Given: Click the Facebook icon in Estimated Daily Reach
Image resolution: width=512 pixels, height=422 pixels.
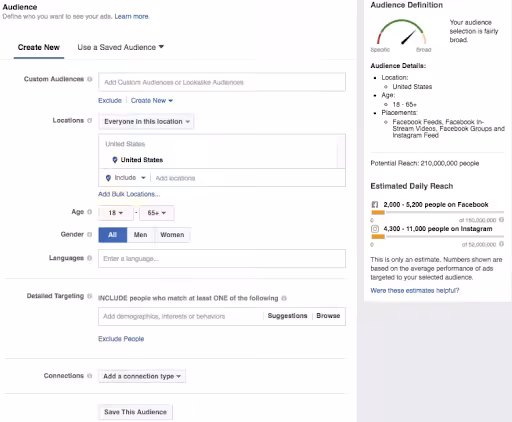Looking at the screenshot, I should [x=375, y=204].
